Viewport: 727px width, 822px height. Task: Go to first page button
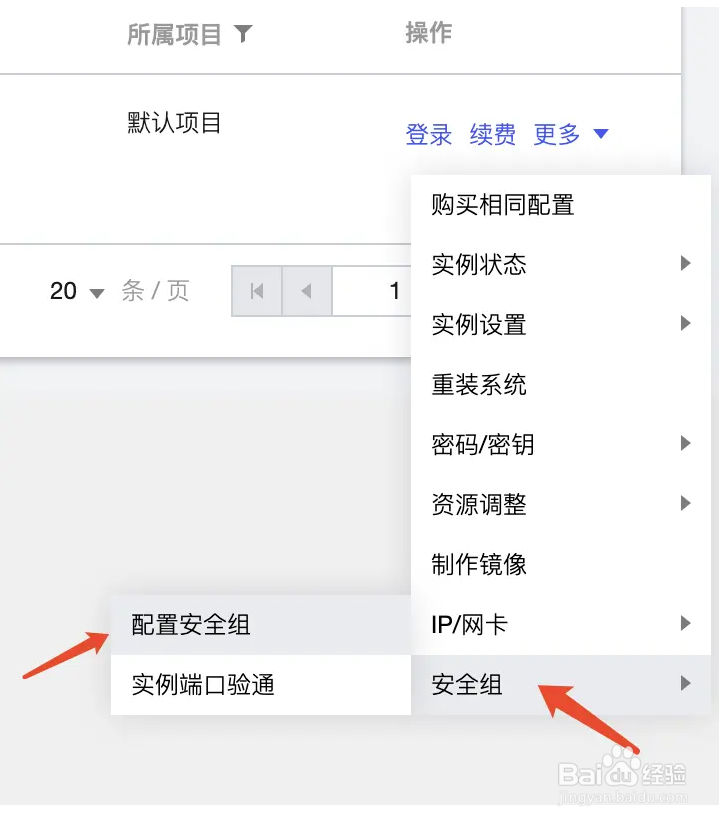click(x=257, y=291)
